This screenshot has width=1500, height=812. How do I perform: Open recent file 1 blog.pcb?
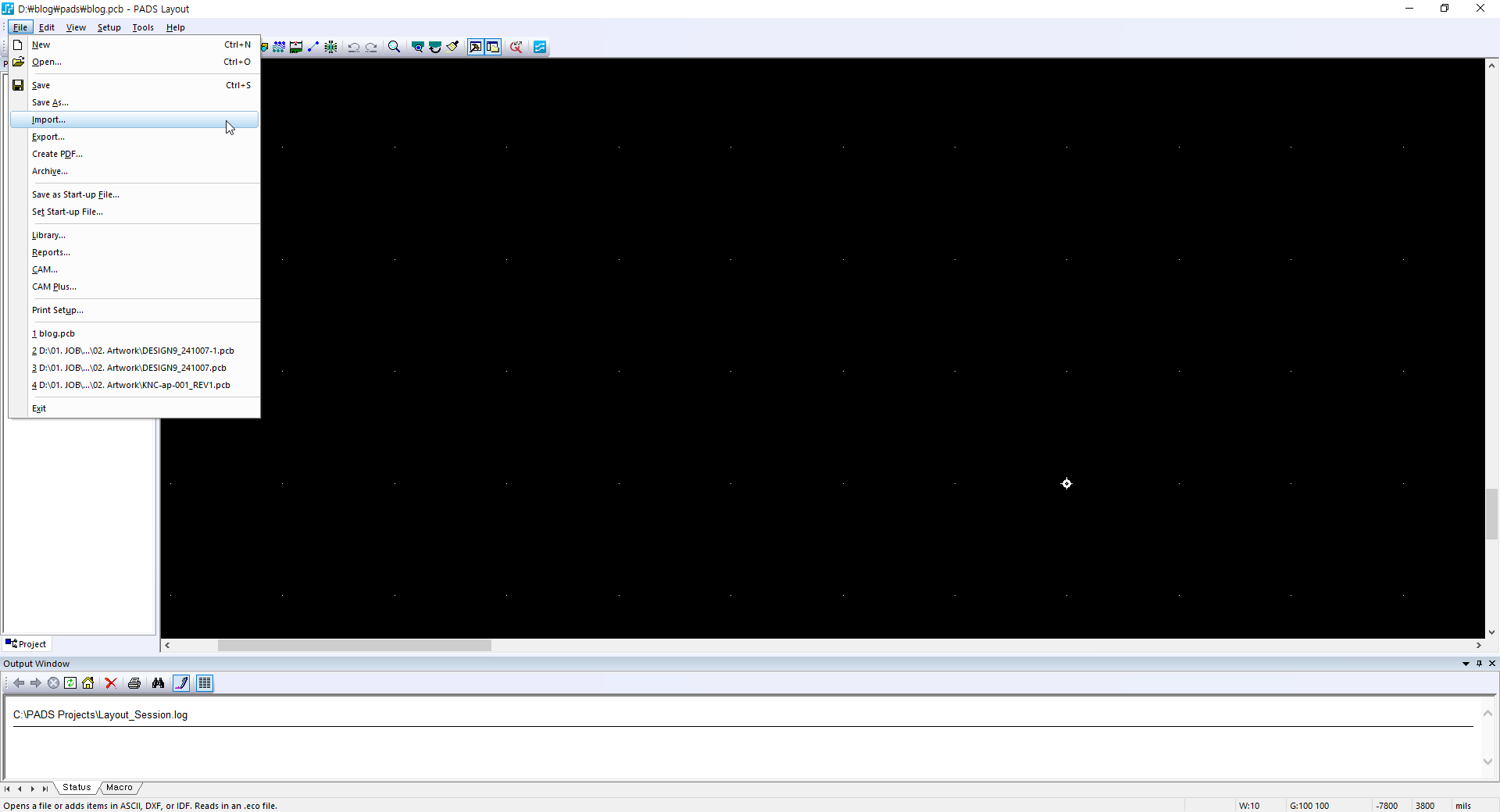134,333
